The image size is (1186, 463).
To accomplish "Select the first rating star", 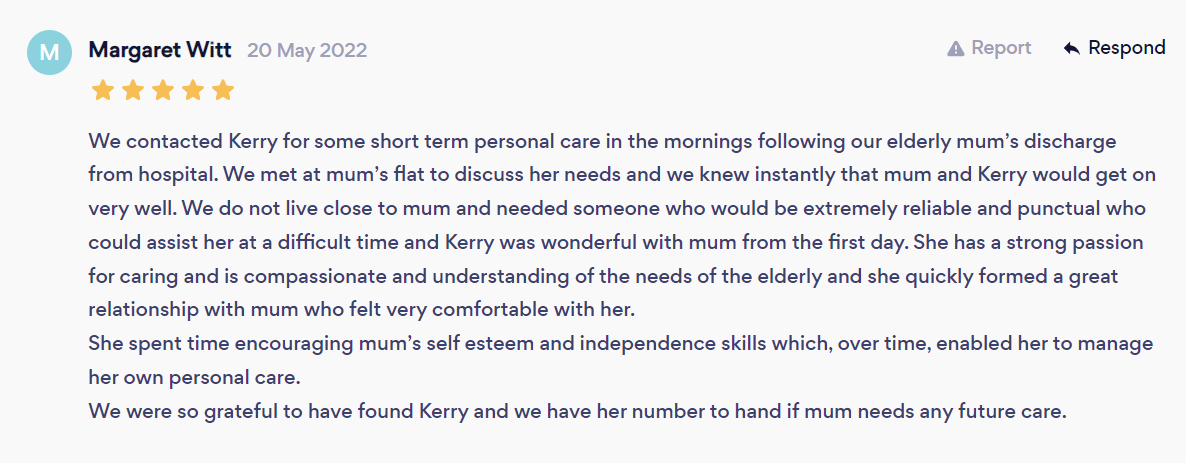I will (102, 91).
